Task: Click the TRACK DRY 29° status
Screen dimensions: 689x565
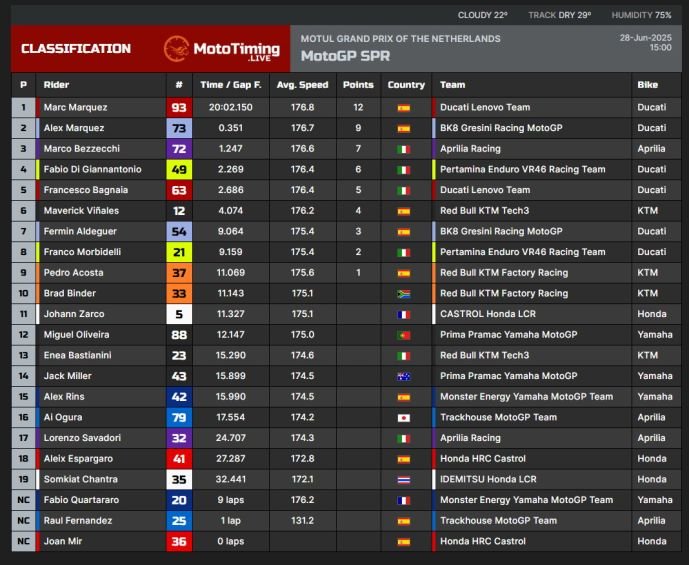Action: pyautogui.click(x=559, y=15)
